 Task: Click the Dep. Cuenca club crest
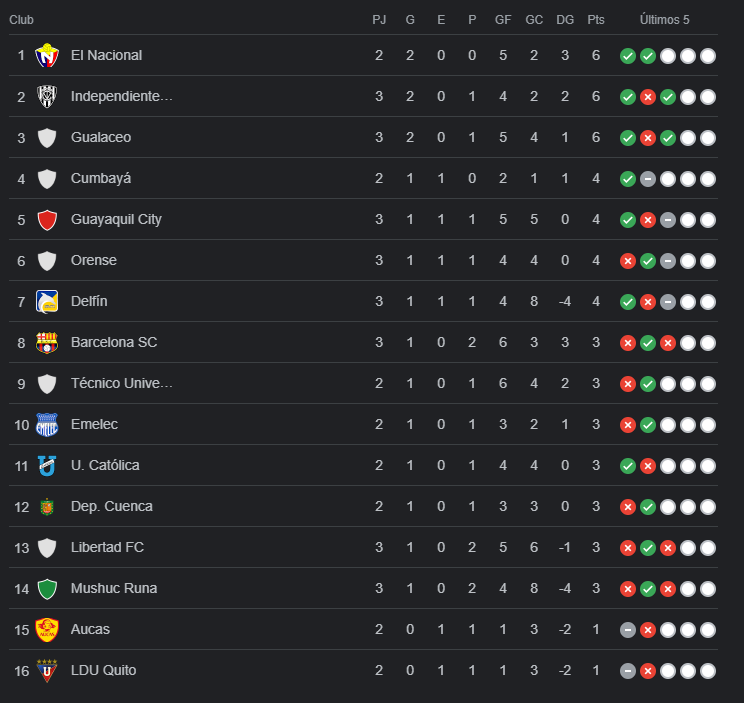[47, 507]
